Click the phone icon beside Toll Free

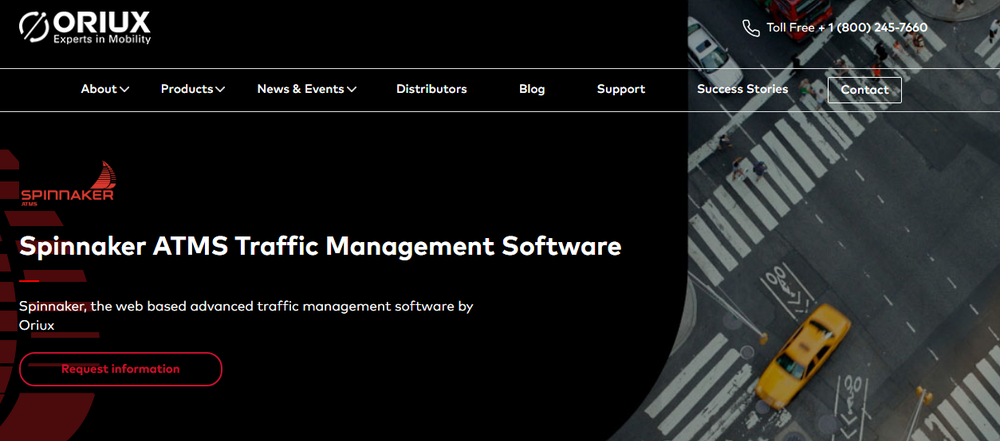click(x=751, y=28)
